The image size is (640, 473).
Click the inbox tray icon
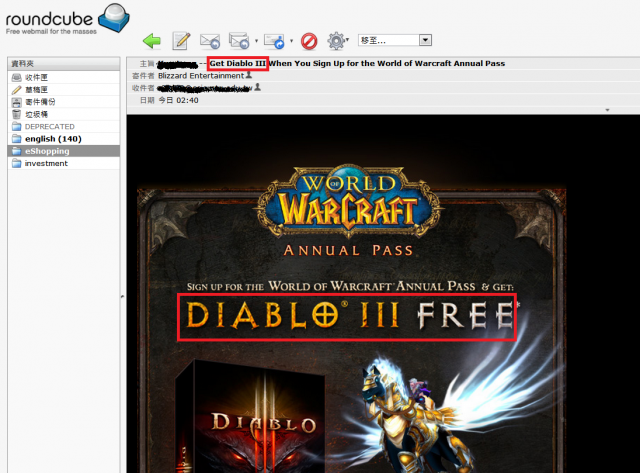16,78
